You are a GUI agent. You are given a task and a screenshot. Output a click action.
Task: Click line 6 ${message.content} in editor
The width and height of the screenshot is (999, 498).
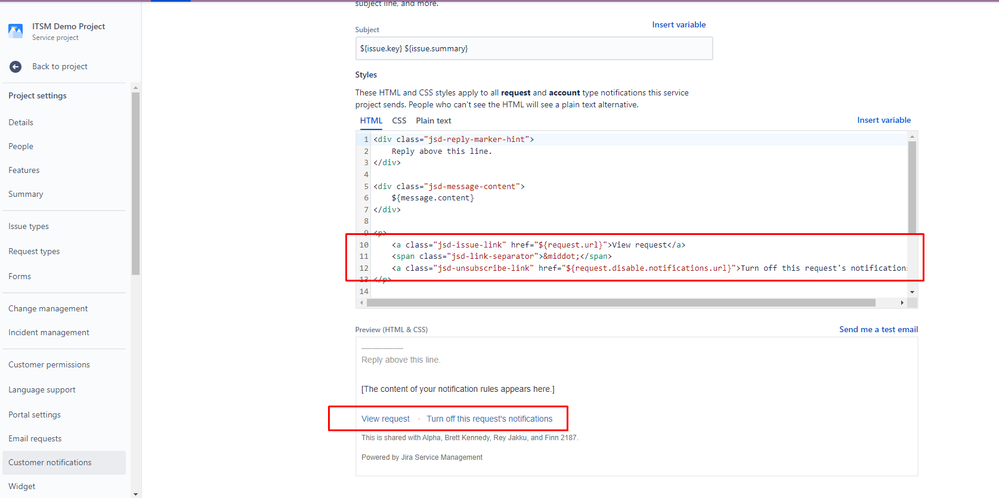pyautogui.click(x=433, y=198)
